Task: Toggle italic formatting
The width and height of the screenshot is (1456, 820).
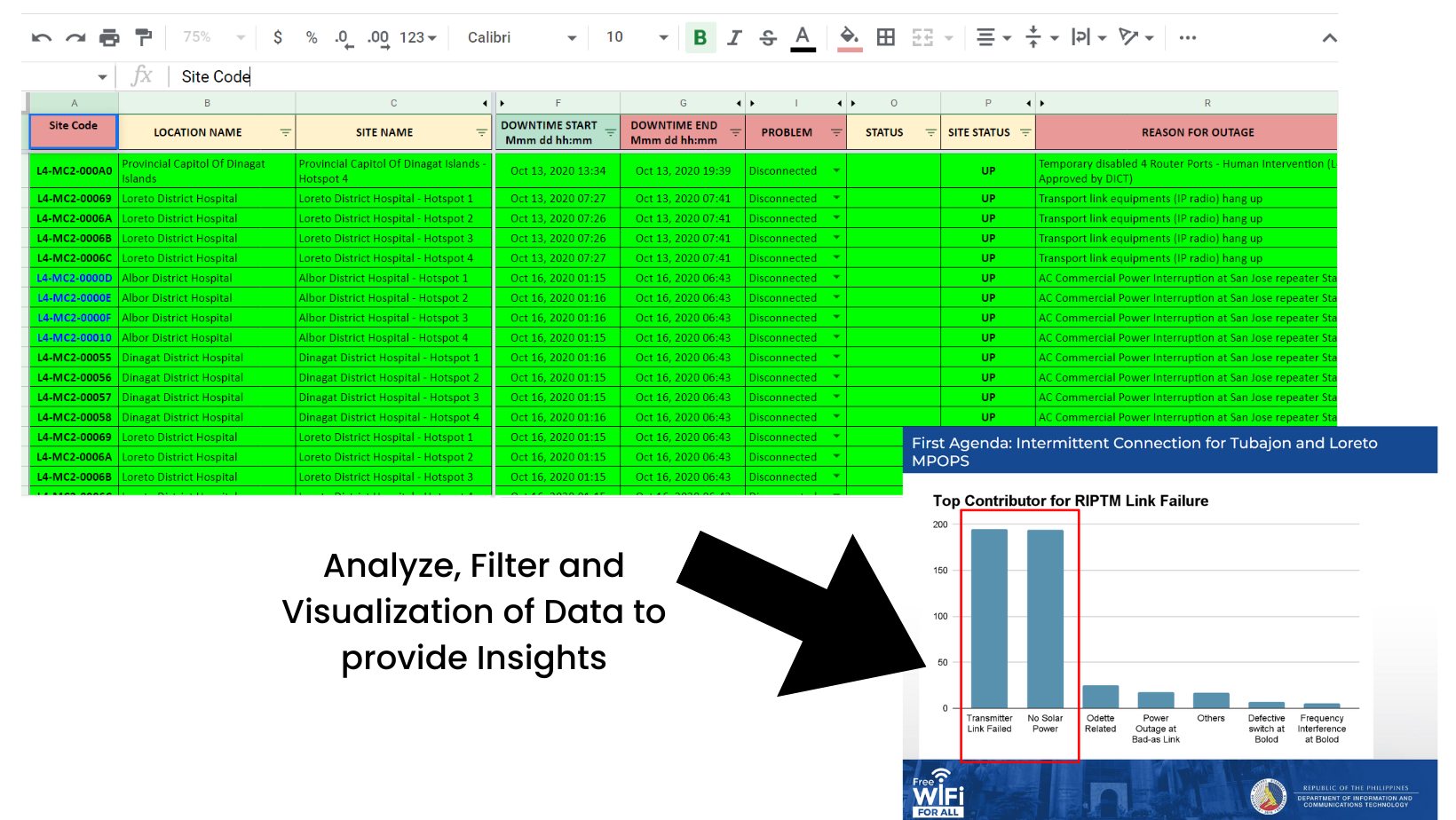Action: click(x=734, y=37)
